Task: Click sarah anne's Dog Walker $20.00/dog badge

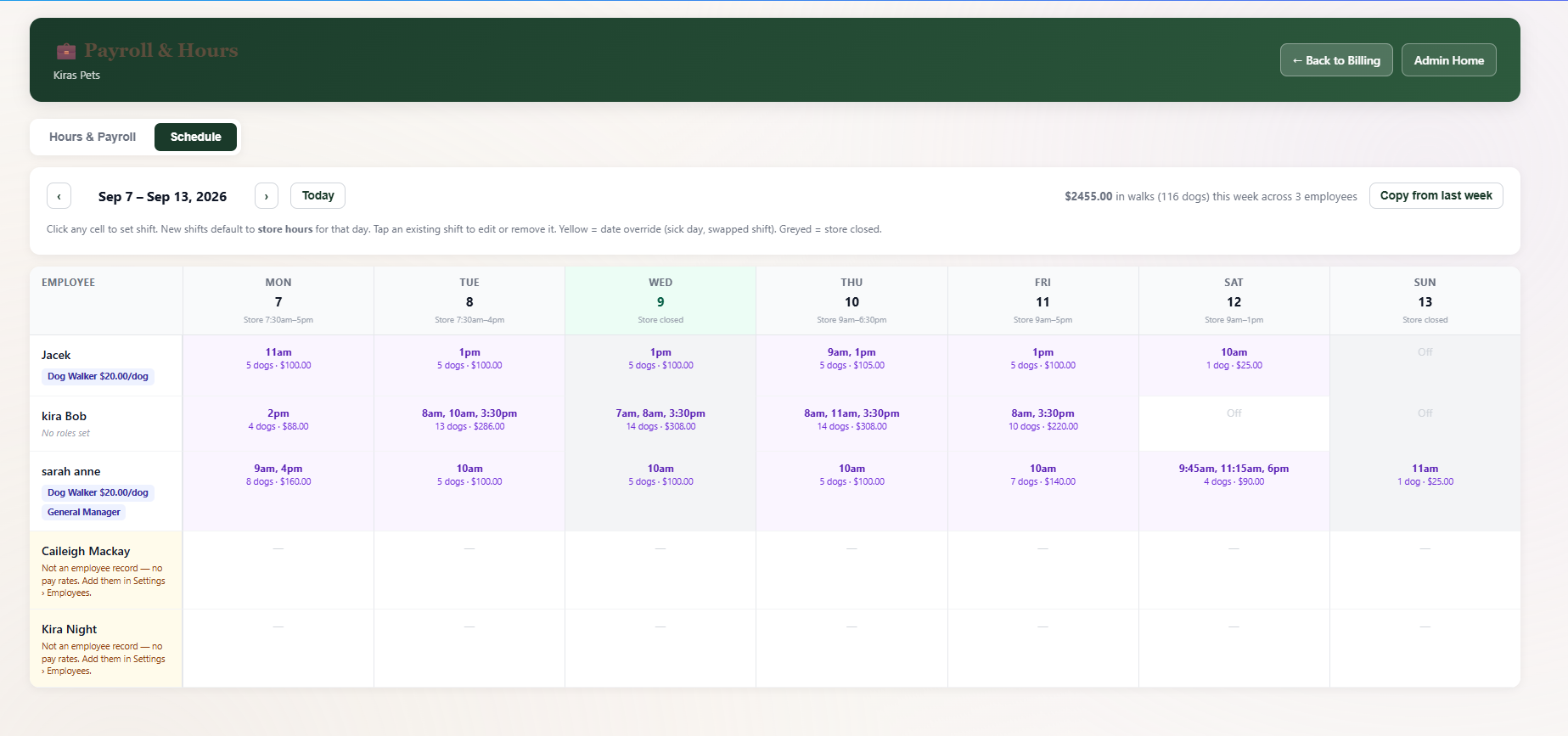Action: (x=98, y=492)
